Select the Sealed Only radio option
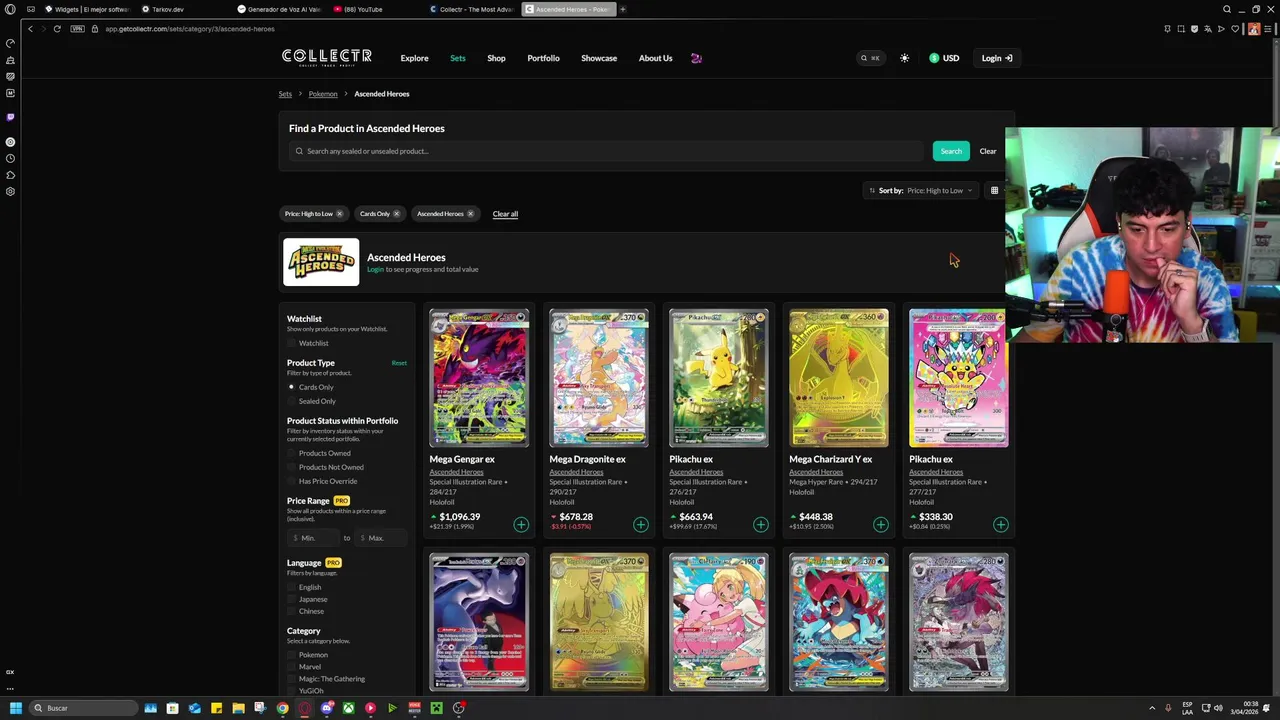Viewport: 1280px width, 720px height. pyautogui.click(x=292, y=401)
